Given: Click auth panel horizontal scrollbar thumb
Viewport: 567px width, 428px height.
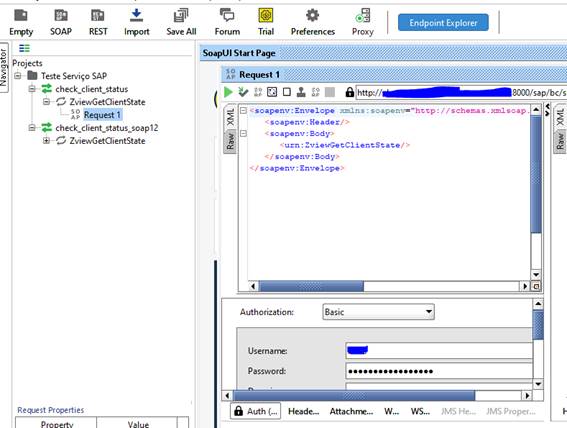Looking at the screenshot, I should [354, 395].
